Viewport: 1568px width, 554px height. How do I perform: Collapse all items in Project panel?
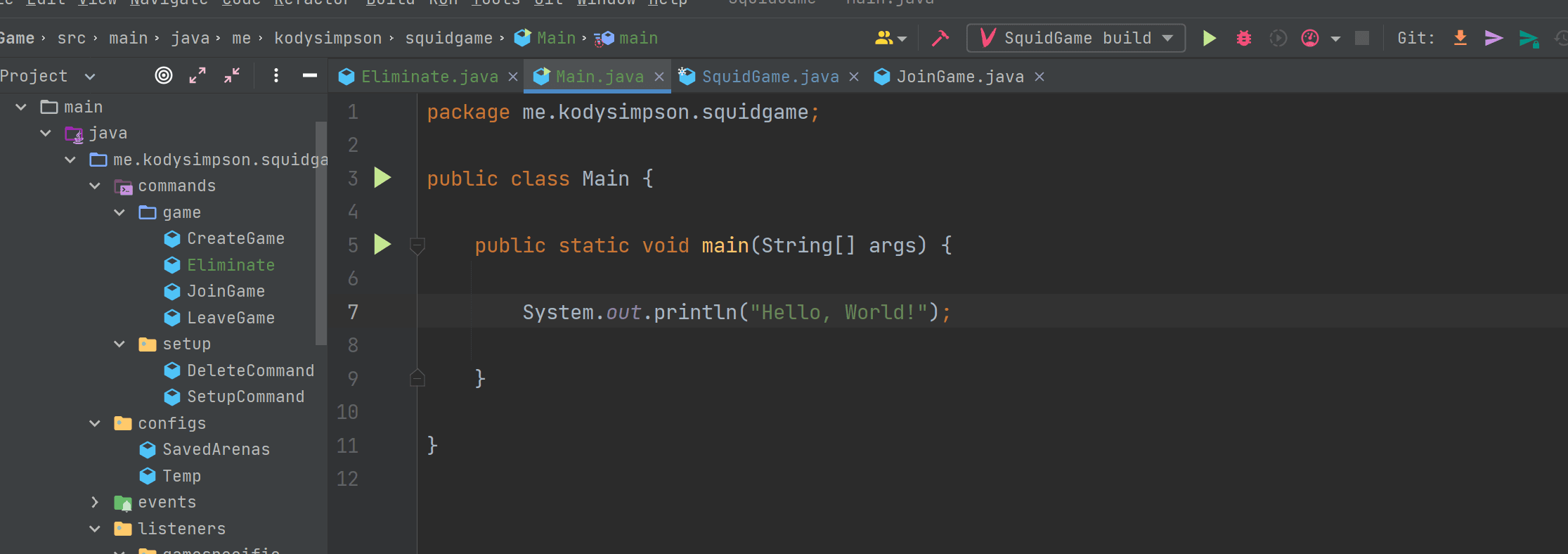click(232, 75)
